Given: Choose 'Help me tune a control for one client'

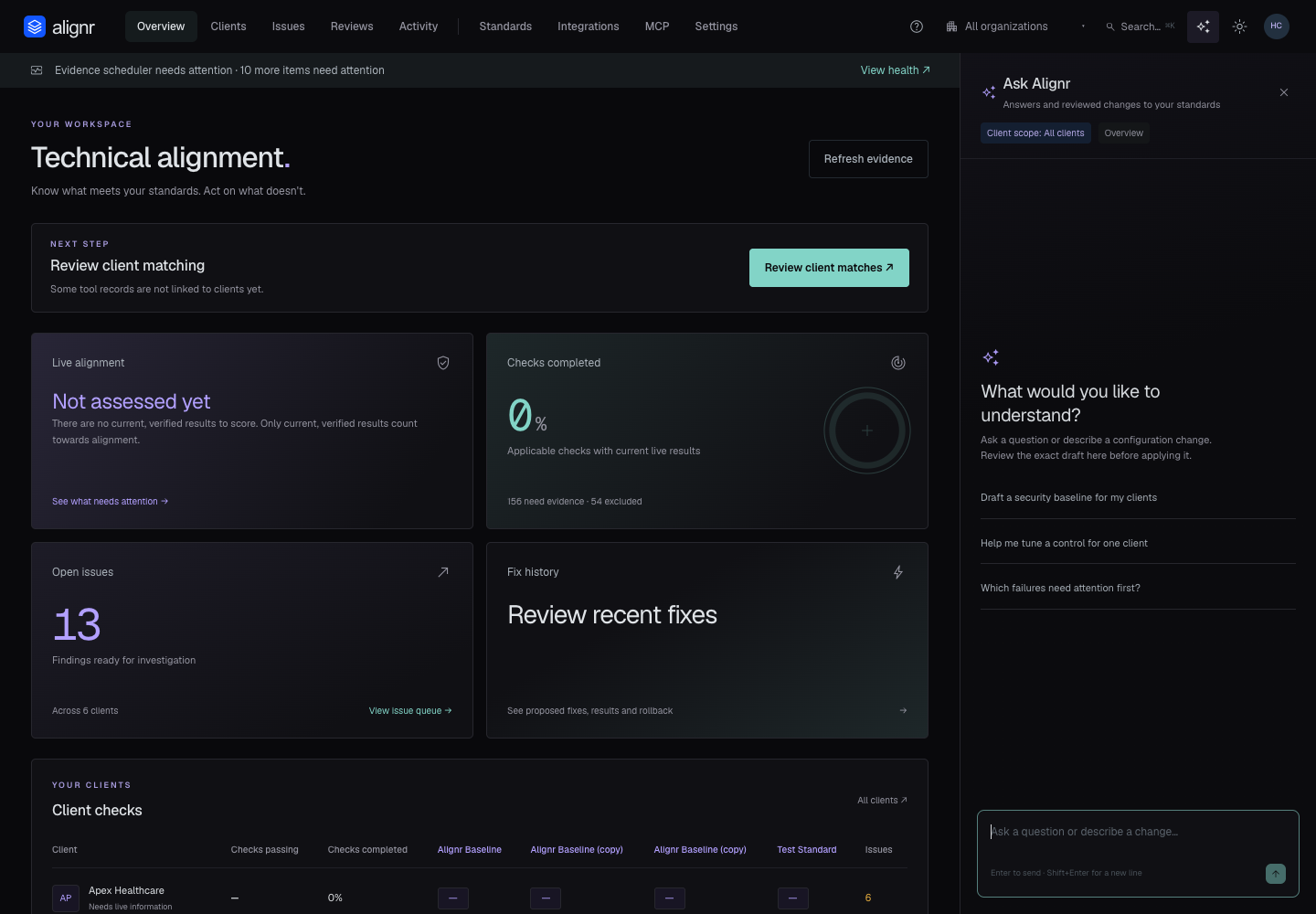Looking at the screenshot, I should pos(1139,543).
